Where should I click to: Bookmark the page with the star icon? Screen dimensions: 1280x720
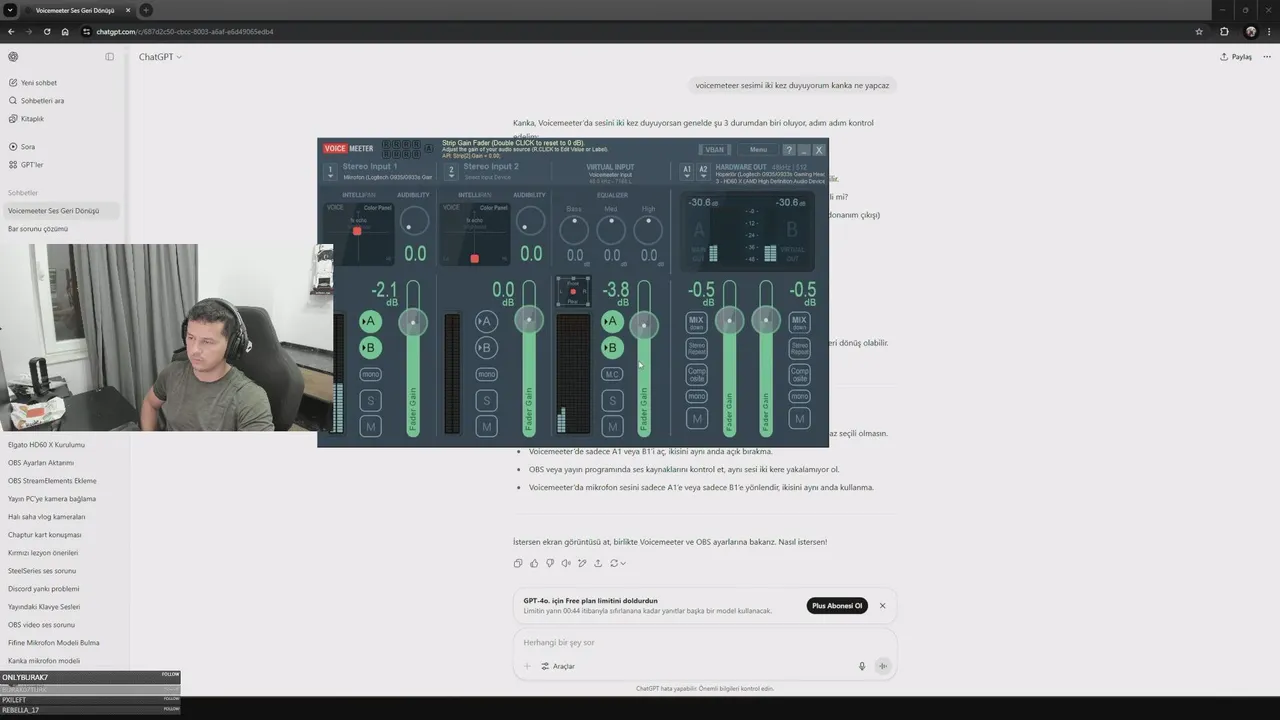1199,31
